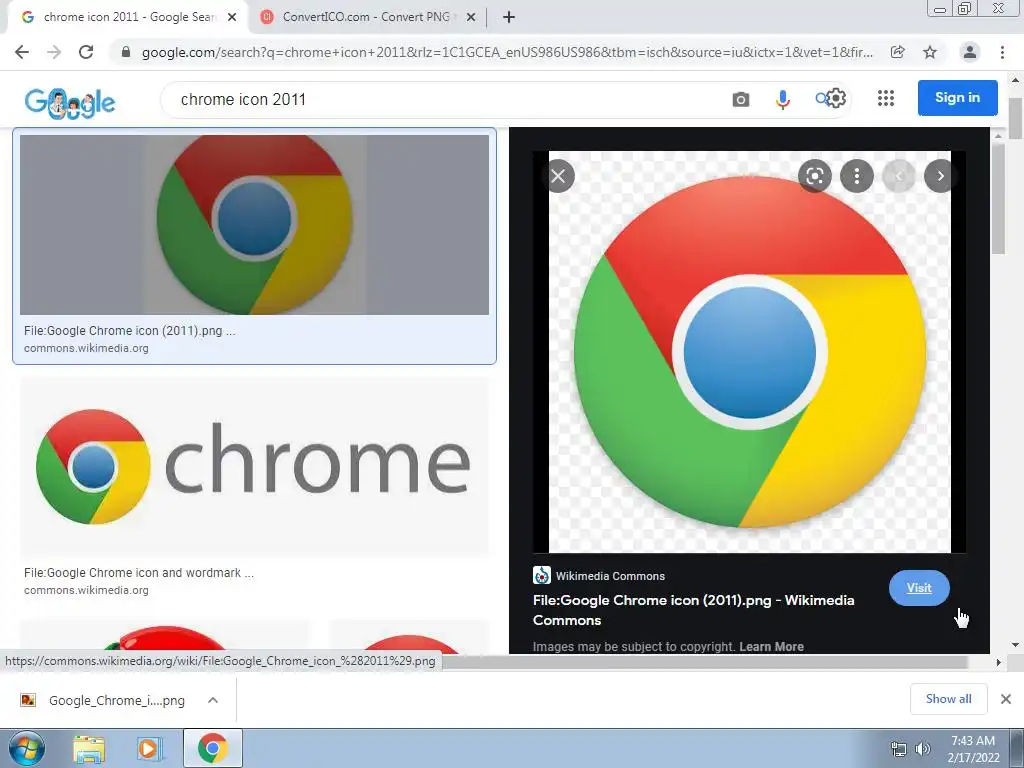Click the large Chrome logo preview image
This screenshot has width=1024, height=768.
click(x=750, y=352)
